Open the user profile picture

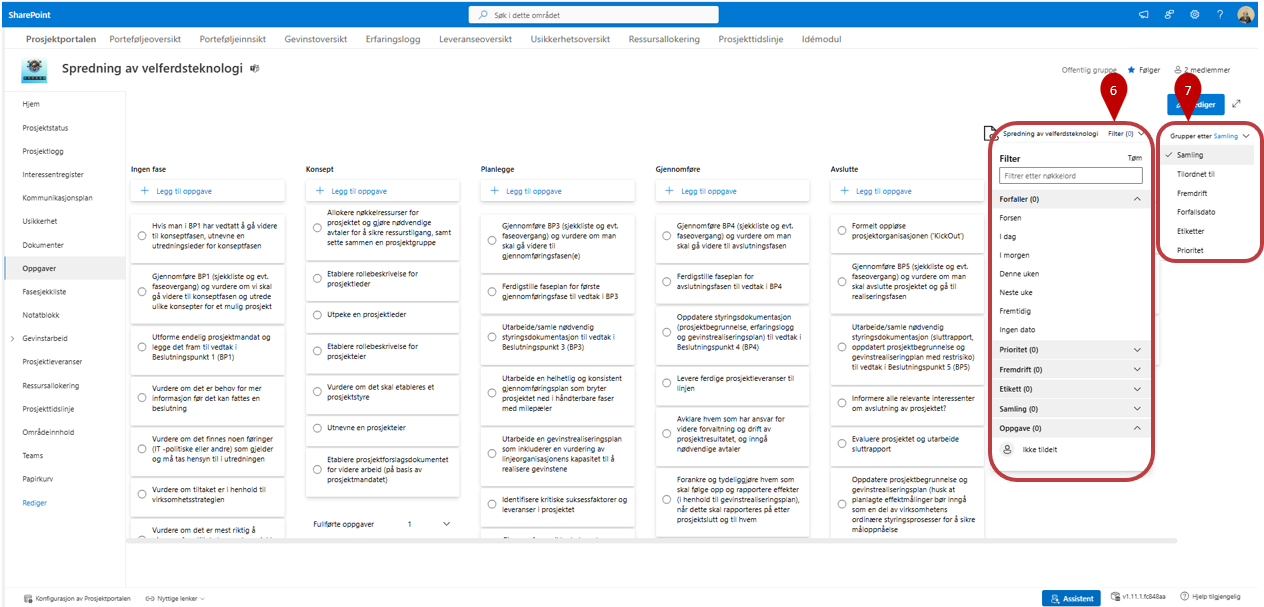(x=1245, y=15)
